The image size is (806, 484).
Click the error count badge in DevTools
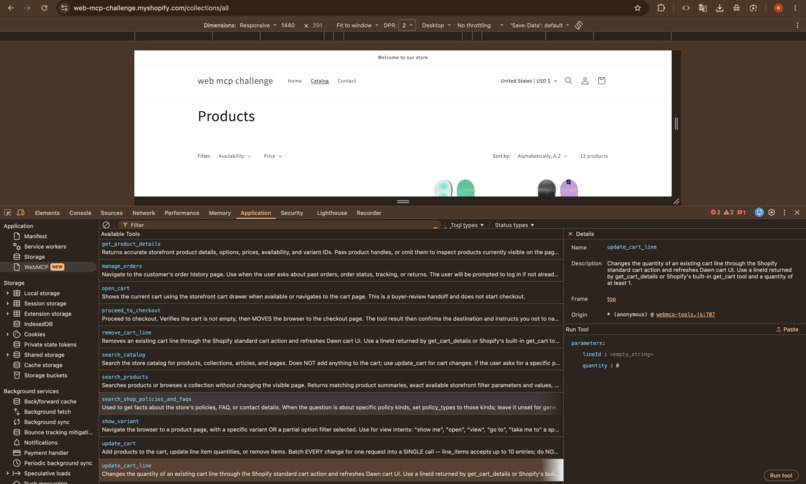[715, 213]
